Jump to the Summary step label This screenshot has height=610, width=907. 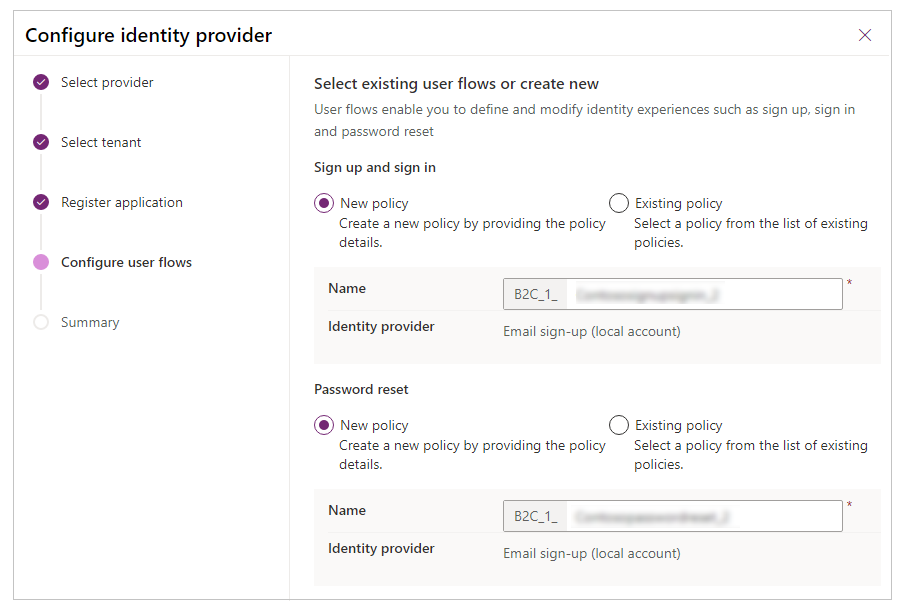90,323
